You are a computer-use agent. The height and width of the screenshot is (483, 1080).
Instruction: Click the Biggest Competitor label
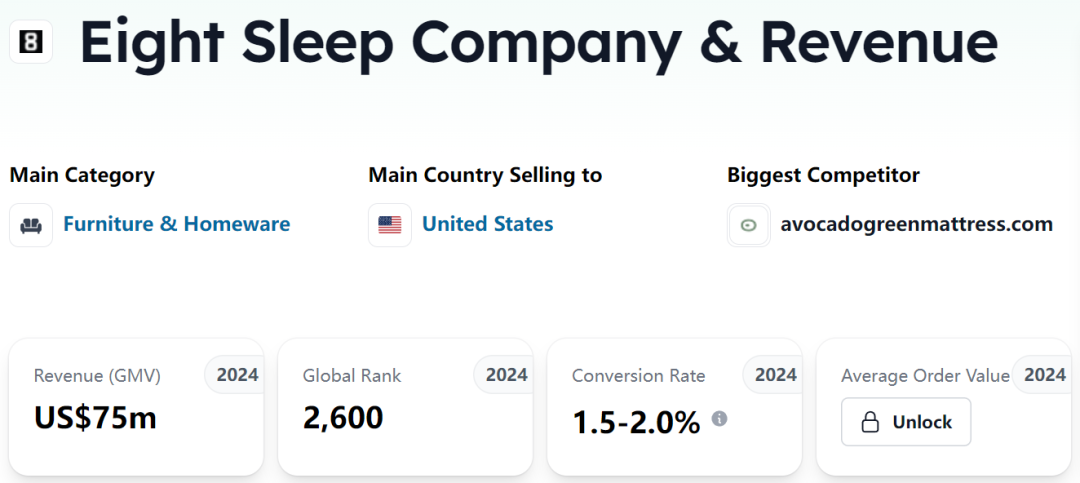tap(823, 175)
